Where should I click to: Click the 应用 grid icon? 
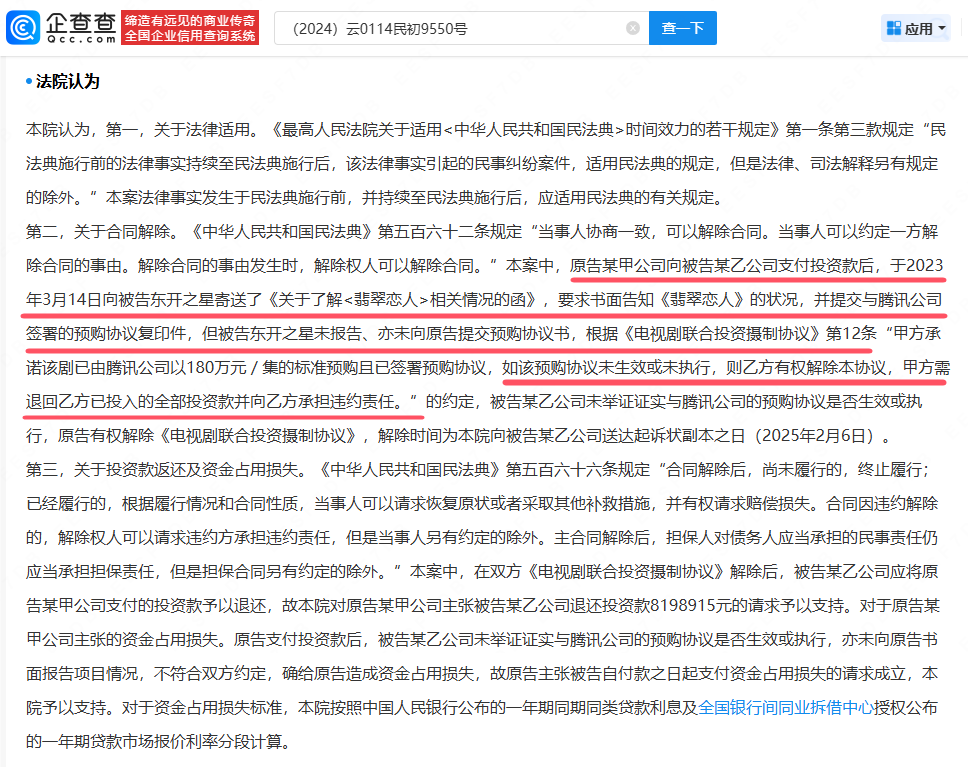[893, 29]
